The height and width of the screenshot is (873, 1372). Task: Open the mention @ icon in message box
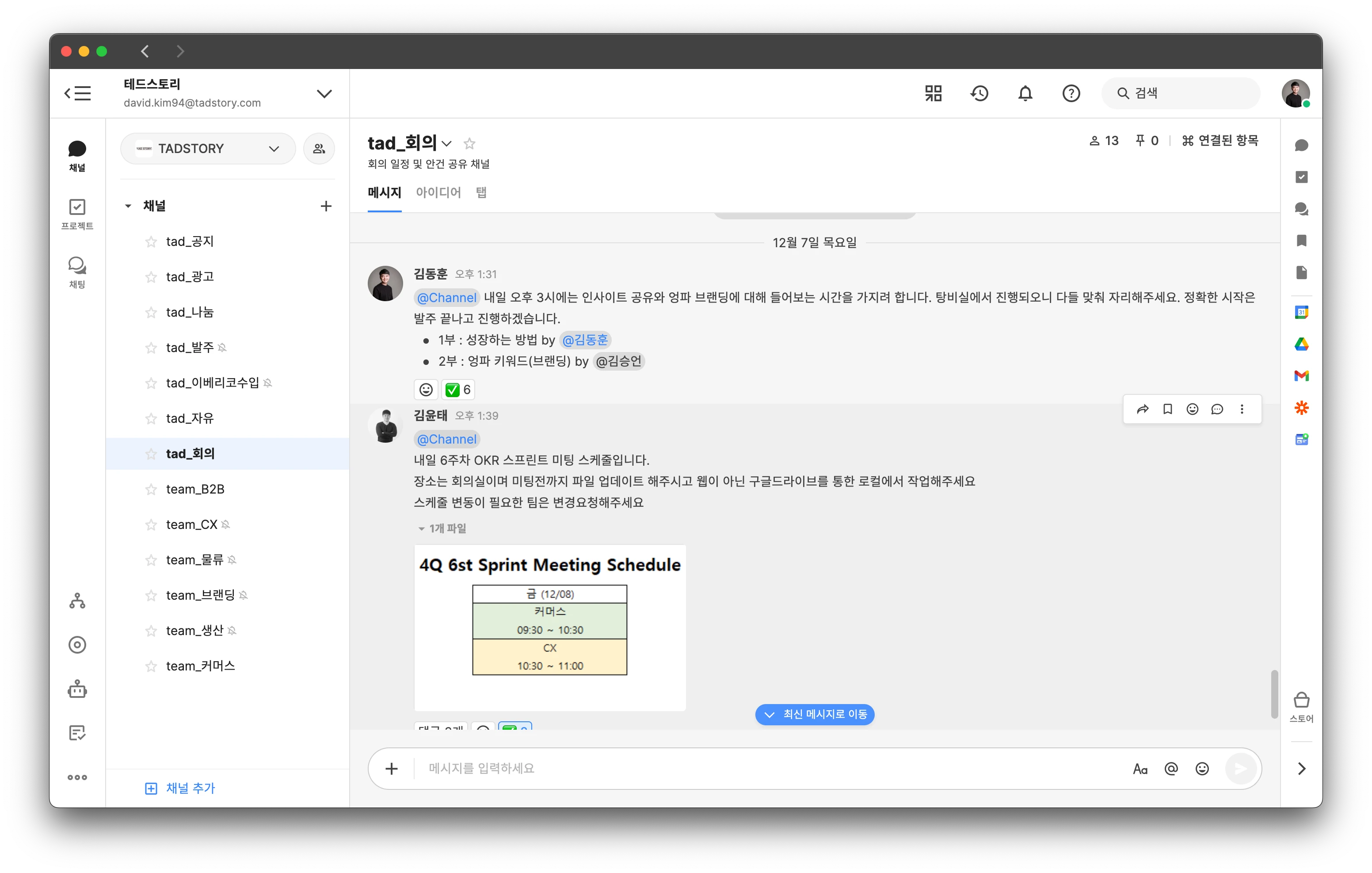[1171, 769]
